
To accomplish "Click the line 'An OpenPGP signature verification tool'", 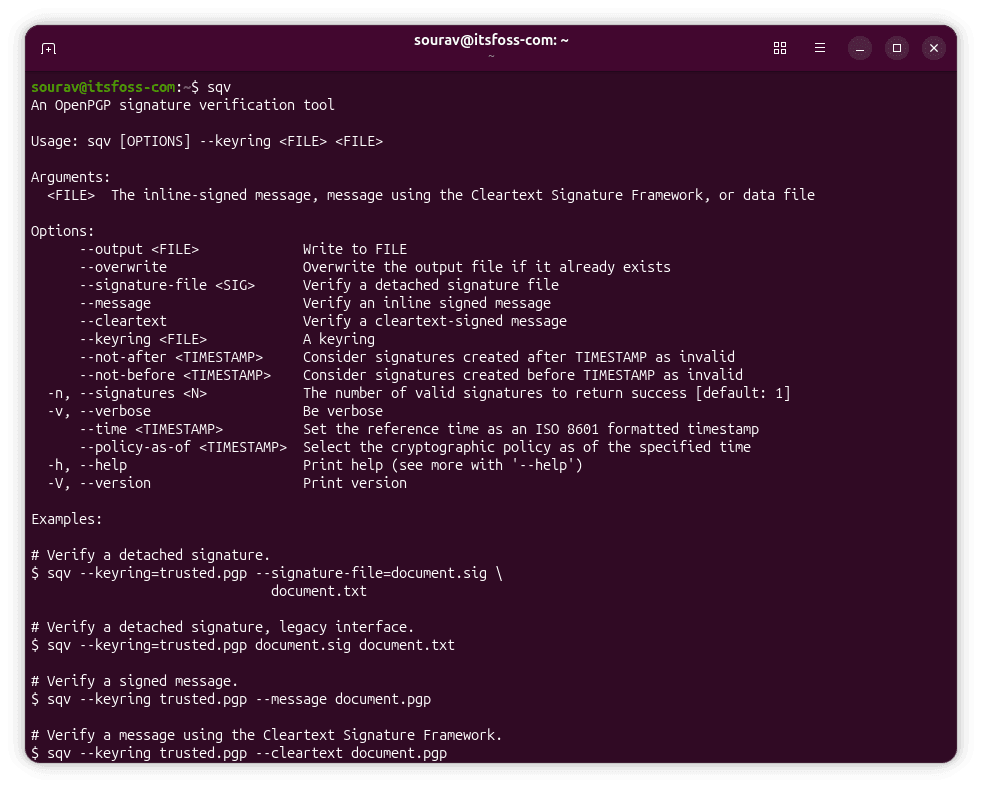I will 183,105.
